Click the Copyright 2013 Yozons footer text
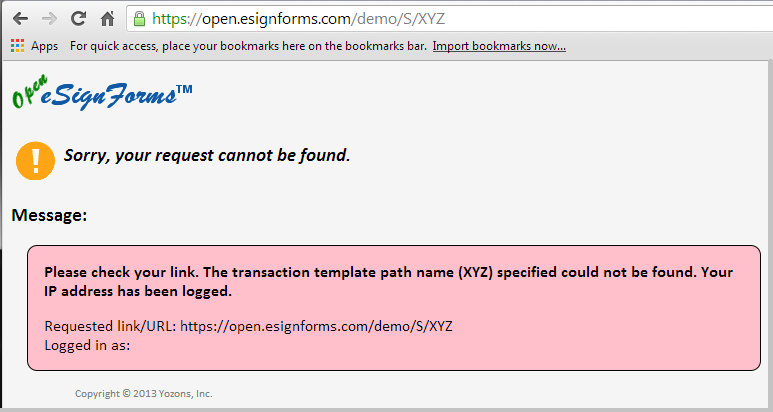The height and width of the screenshot is (412, 773). pos(144,394)
